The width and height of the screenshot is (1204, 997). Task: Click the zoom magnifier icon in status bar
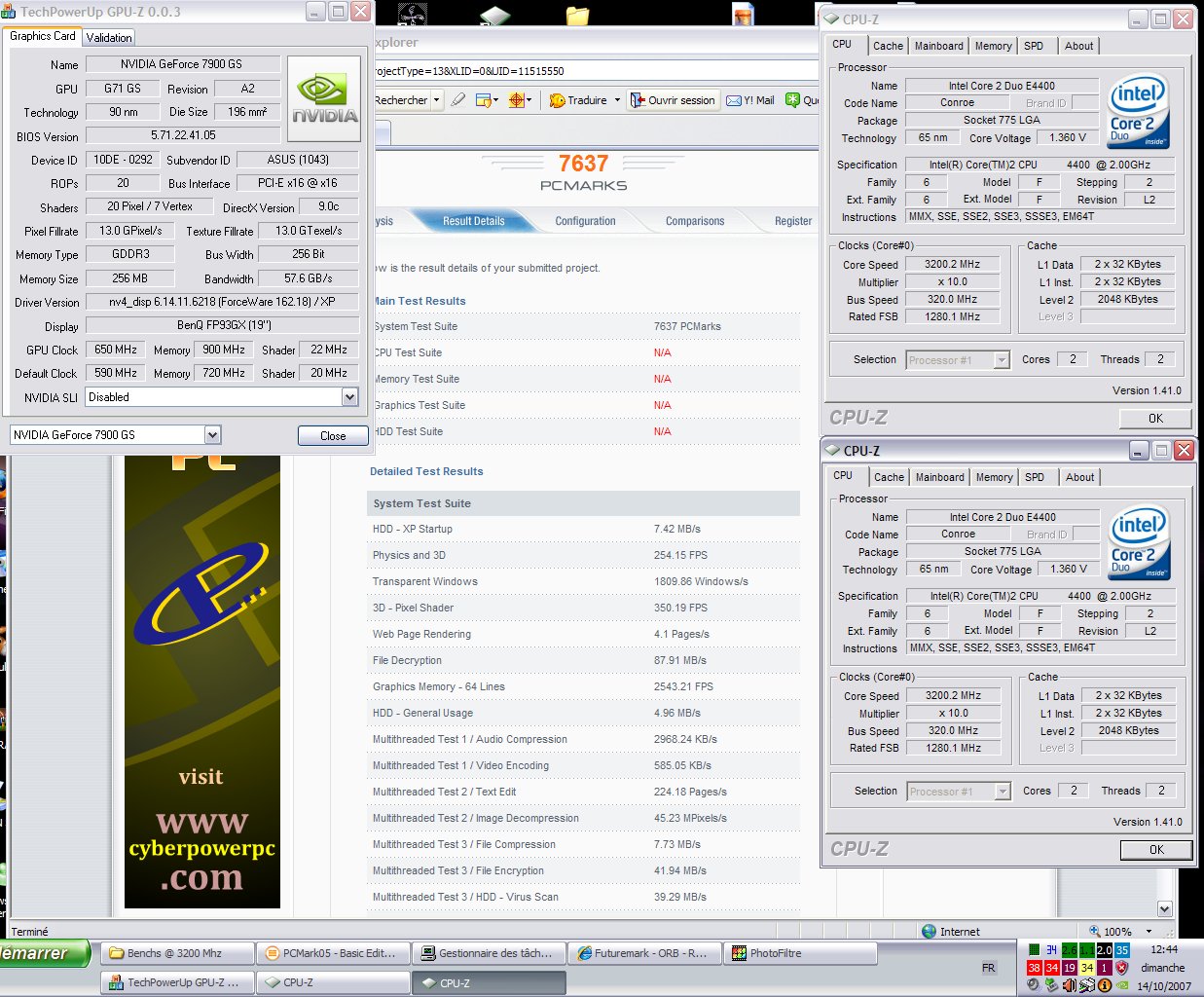click(x=1094, y=932)
